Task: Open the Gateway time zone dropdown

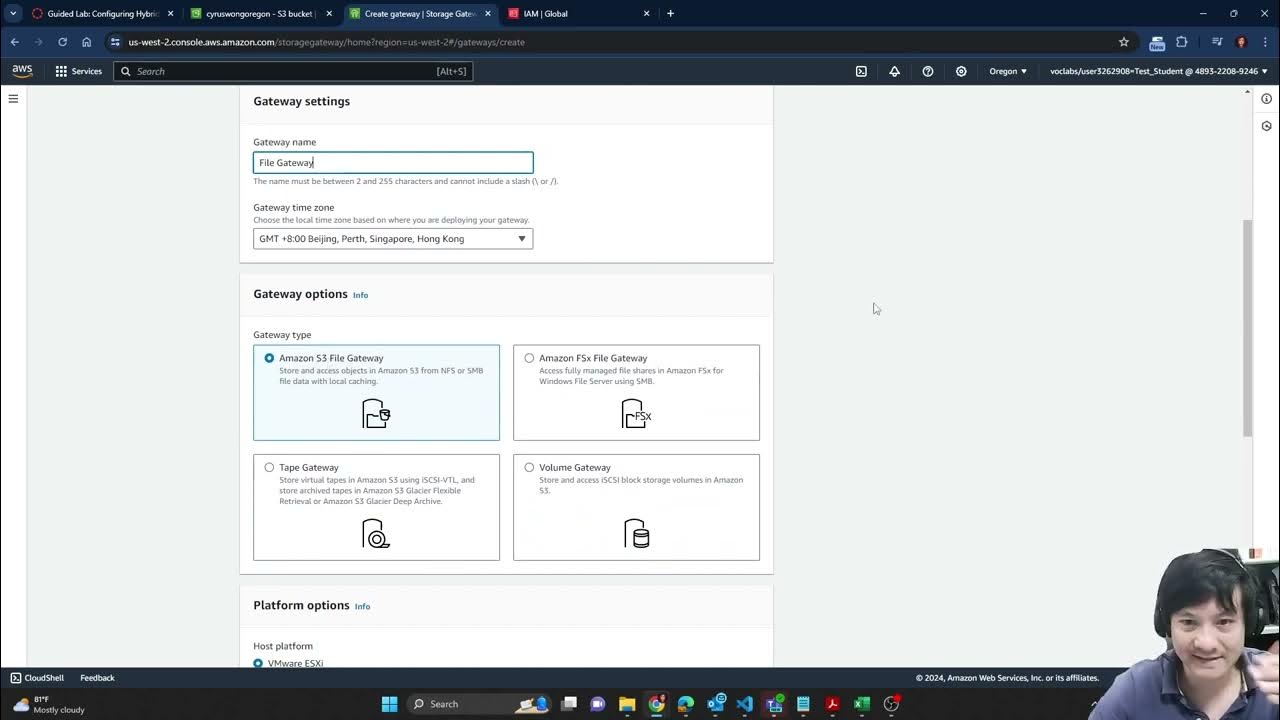Action: (393, 238)
